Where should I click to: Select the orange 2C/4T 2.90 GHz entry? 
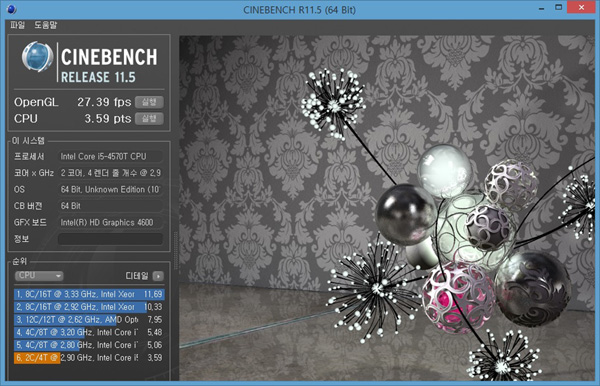[90, 358]
